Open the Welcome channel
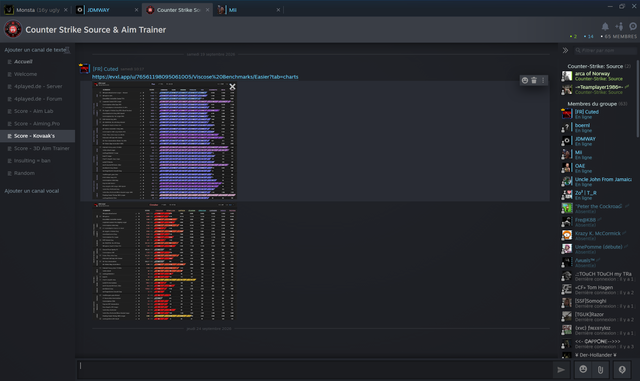 38,74
